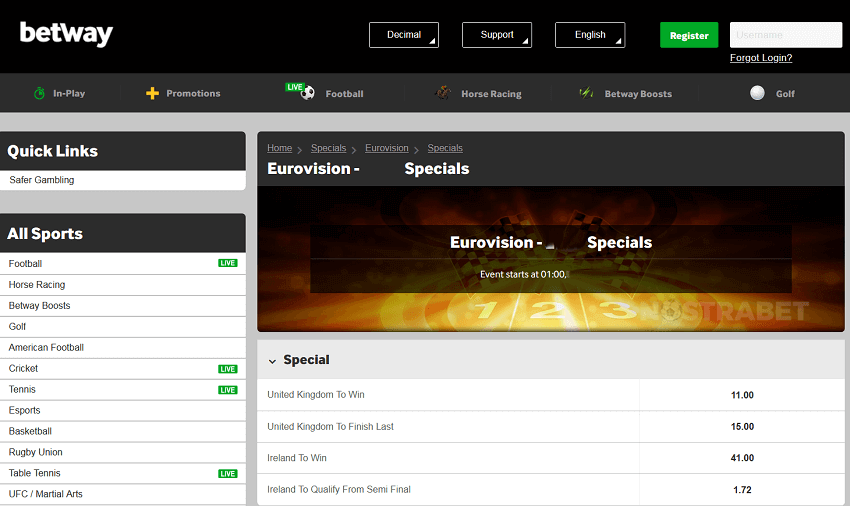The width and height of the screenshot is (850, 506).
Task: Click LIVE badge beside Tennis
Action: [228, 390]
